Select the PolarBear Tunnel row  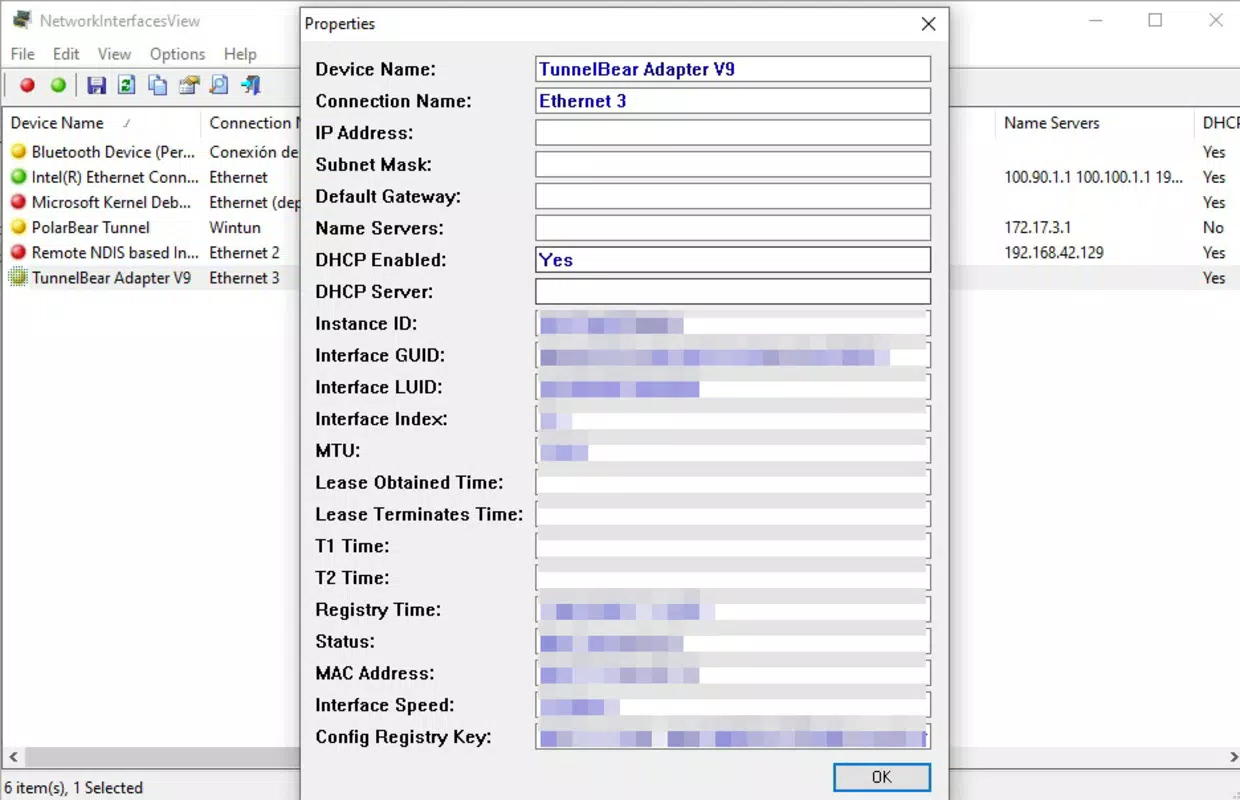[x=90, y=227]
